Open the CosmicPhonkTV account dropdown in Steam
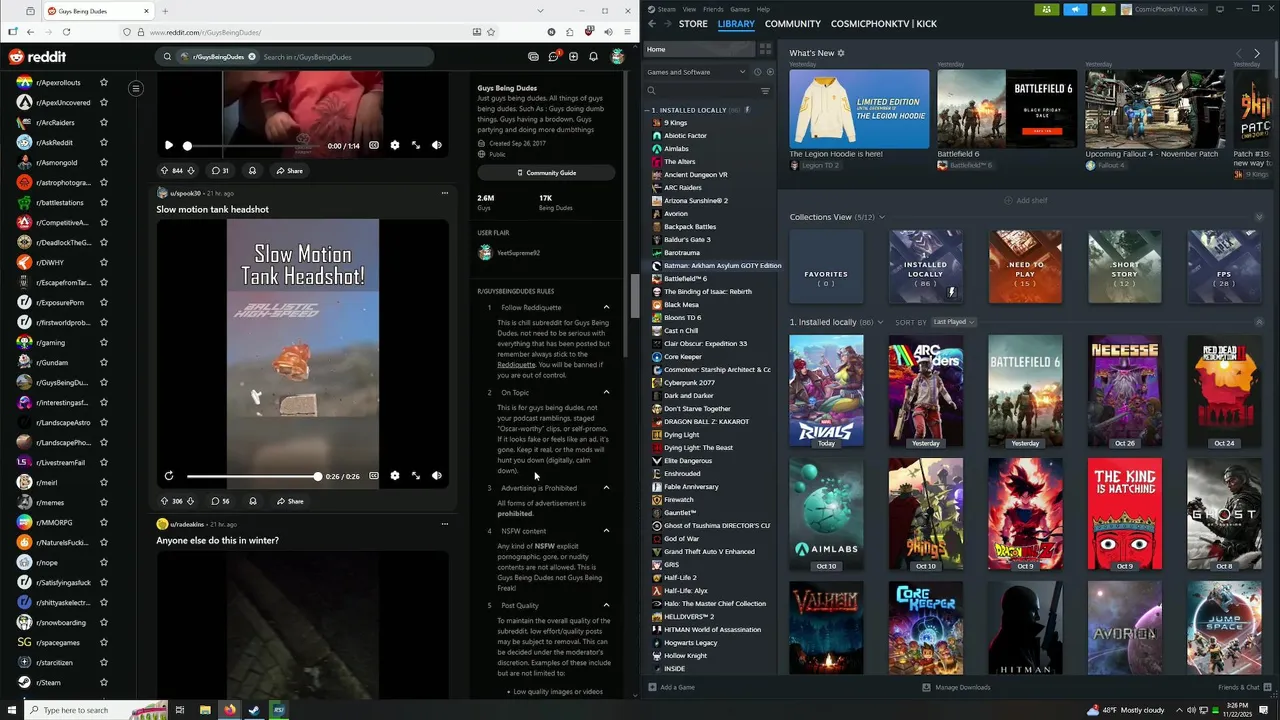The image size is (1280, 720). pos(1165,9)
